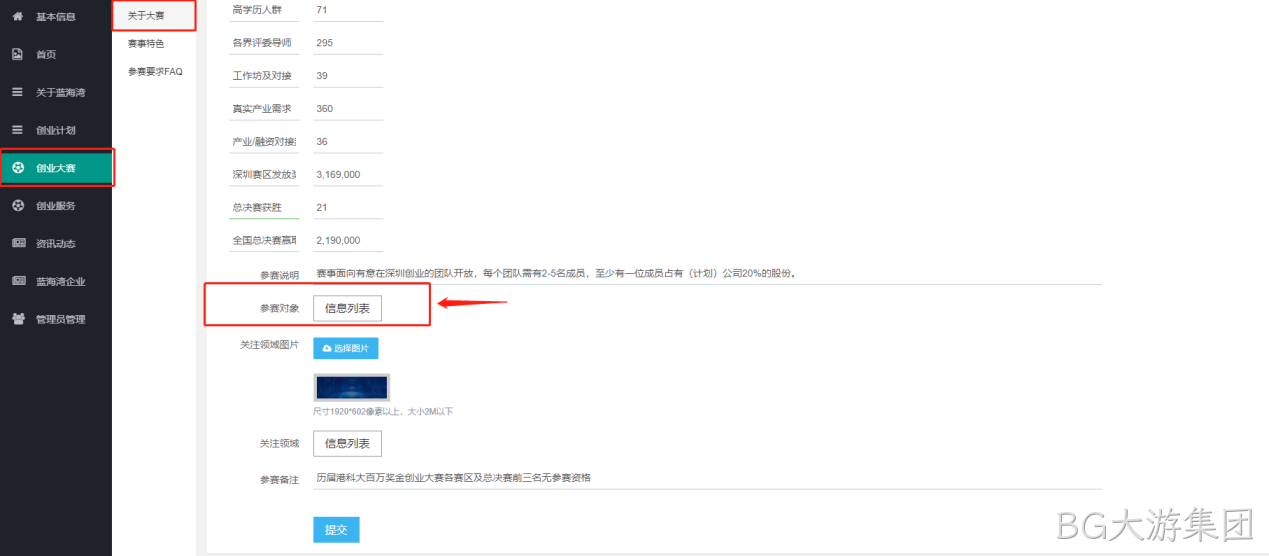The width and height of the screenshot is (1269, 556).
Task: Click the 创业大赛 ball icon
Action: (x=17, y=167)
